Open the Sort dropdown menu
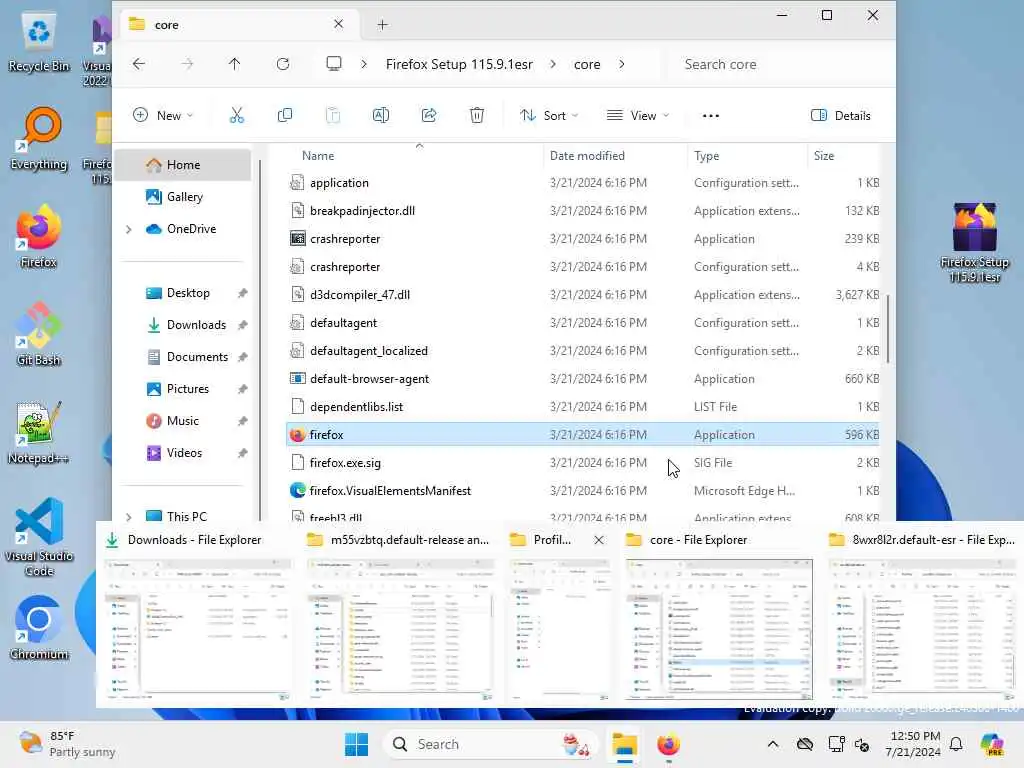 (x=549, y=116)
